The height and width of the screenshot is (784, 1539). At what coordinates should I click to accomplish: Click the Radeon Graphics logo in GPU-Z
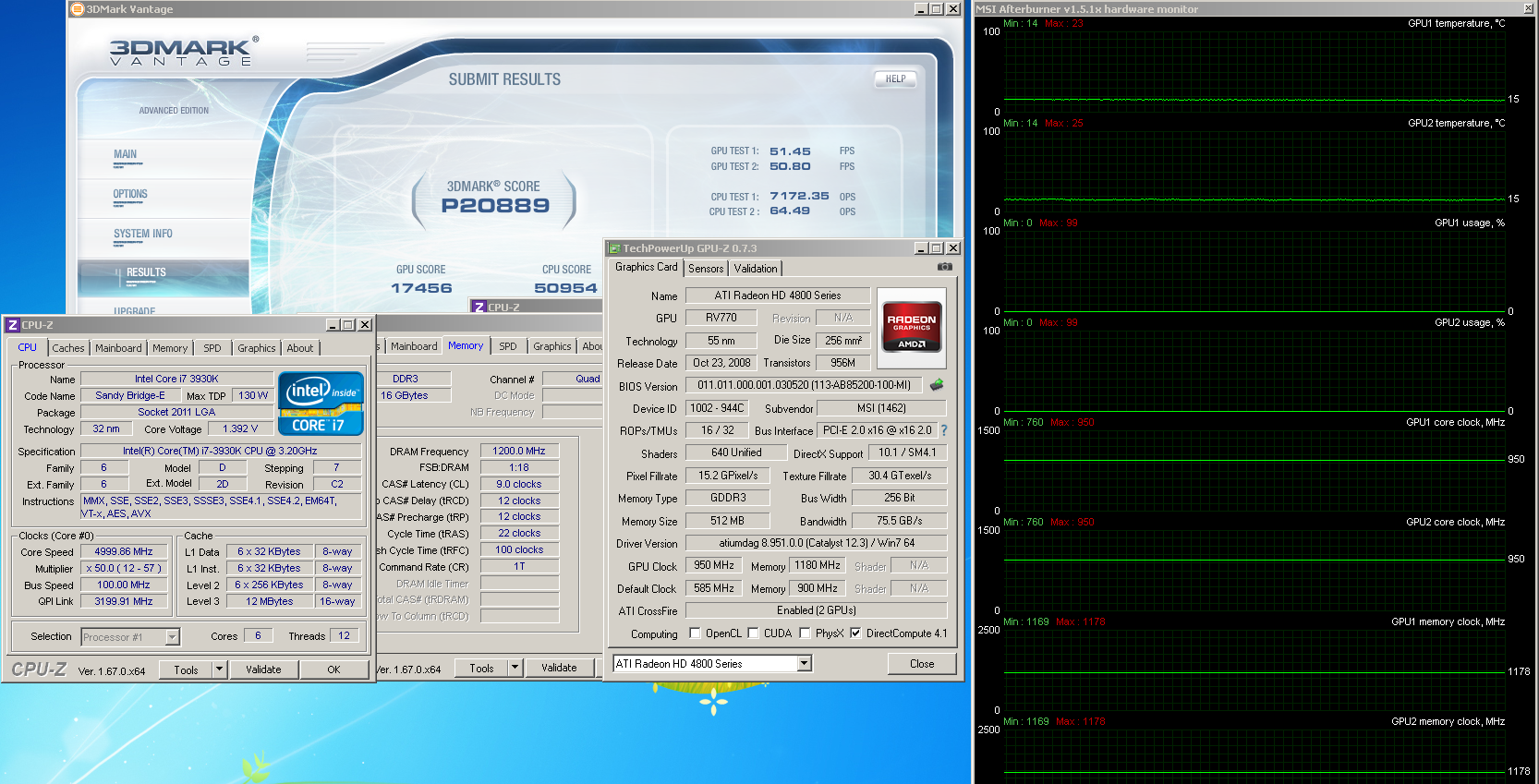coord(912,328)
